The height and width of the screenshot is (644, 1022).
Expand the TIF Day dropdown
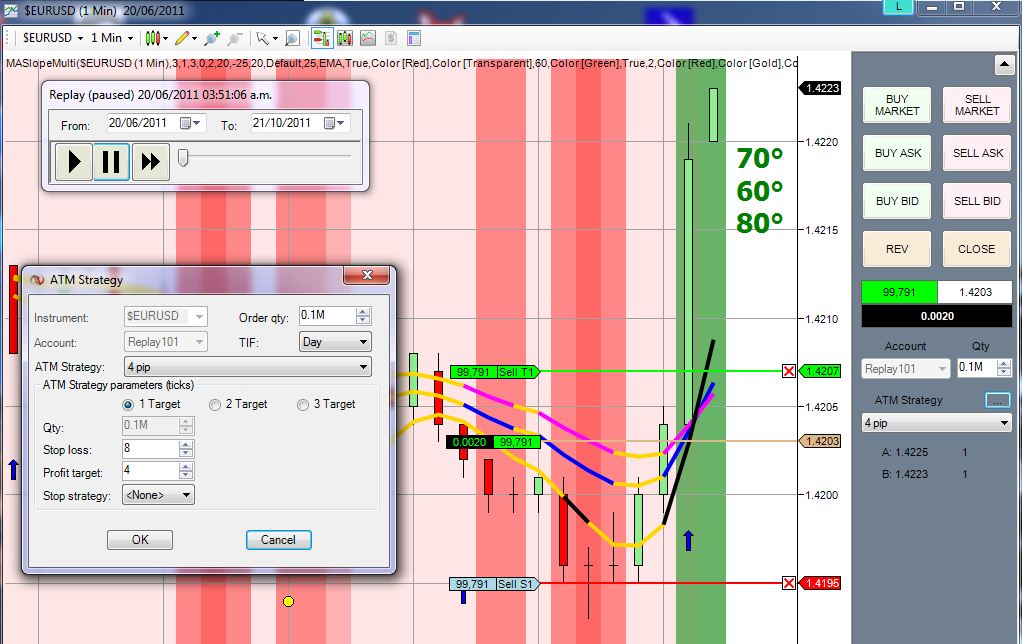335,342
